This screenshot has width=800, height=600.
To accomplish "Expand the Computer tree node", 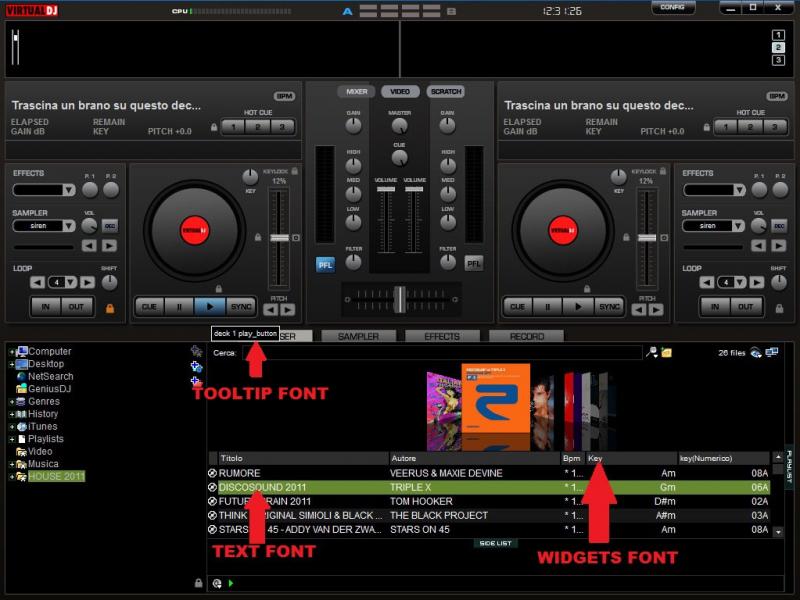I will (x=11, y=352).
